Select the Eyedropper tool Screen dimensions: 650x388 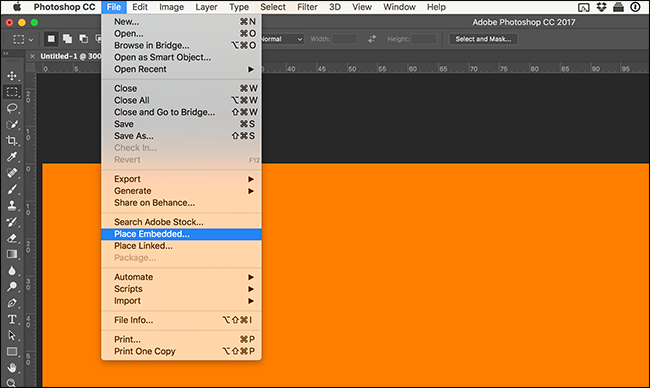click(12, 157)
